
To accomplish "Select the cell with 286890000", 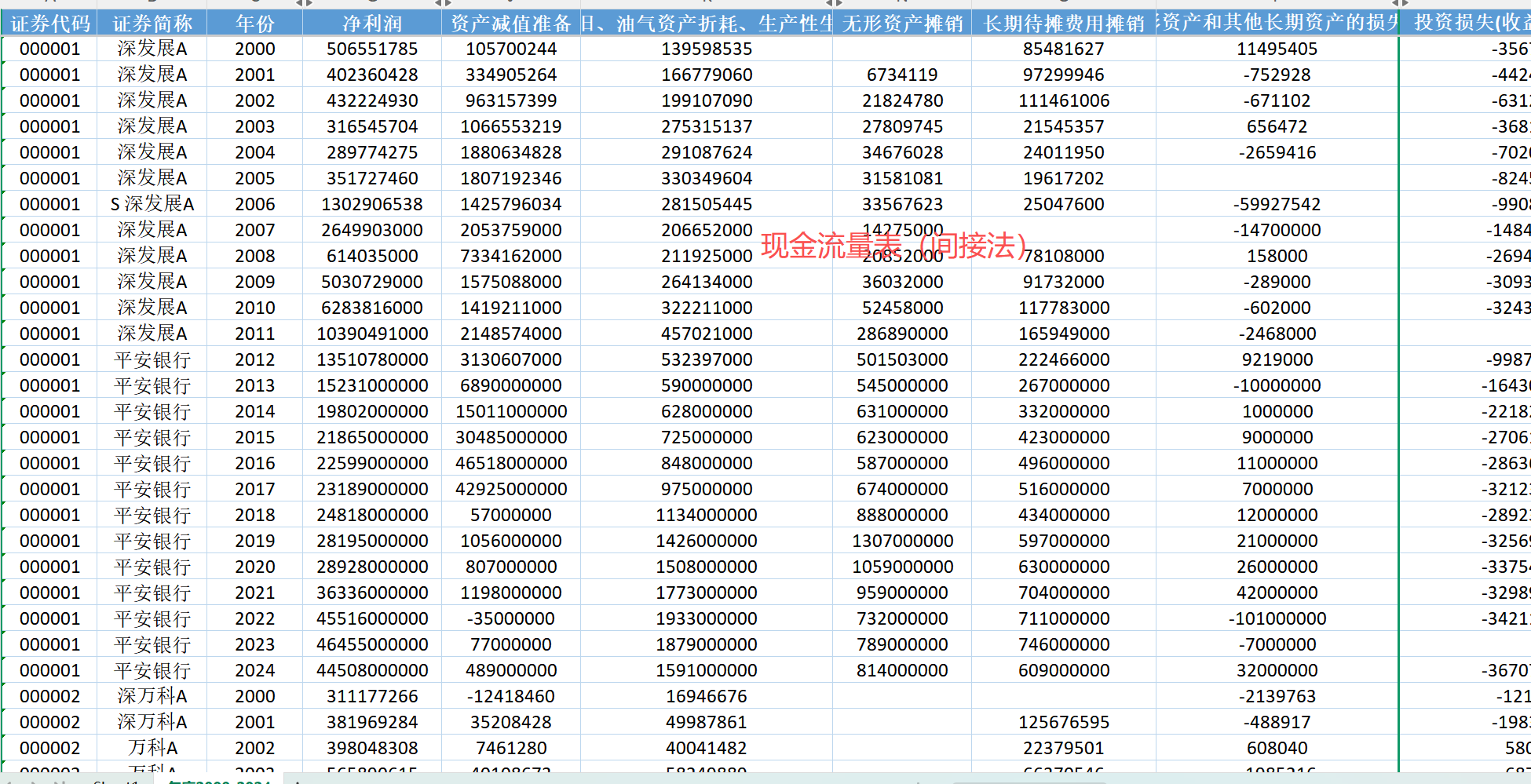I will click(902, 334).
